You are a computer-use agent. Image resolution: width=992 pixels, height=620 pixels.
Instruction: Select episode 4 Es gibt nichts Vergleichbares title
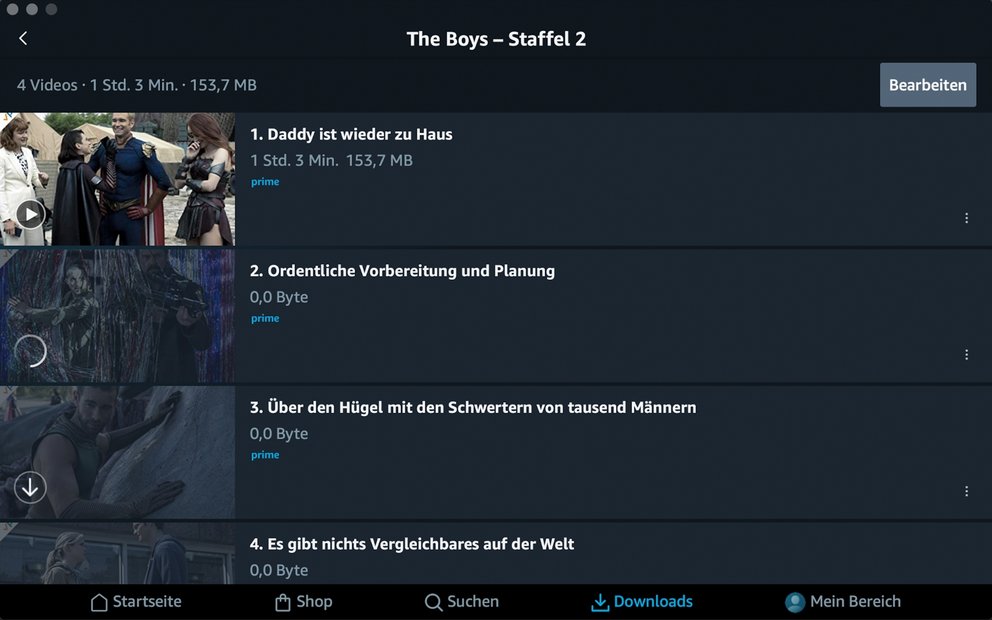[x=412, y=544]
